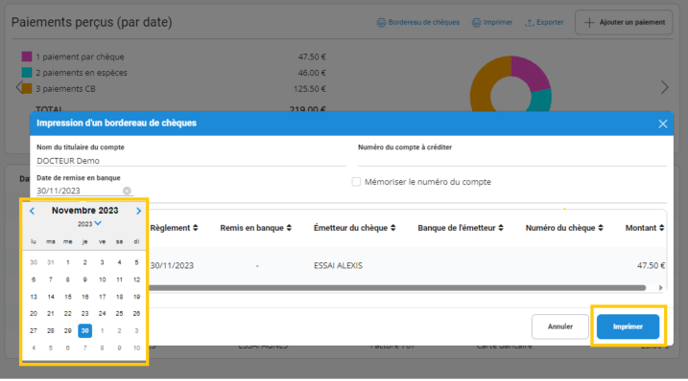Click the Ajouter un paiement button
Image resolution: width=688 pixels, height=381 pixels.
pyautogui.click(x=624, y=22)
